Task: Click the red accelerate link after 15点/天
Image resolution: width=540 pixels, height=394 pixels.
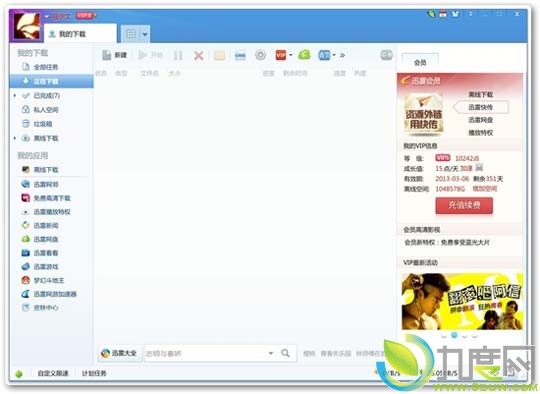Action: [466, 168]
